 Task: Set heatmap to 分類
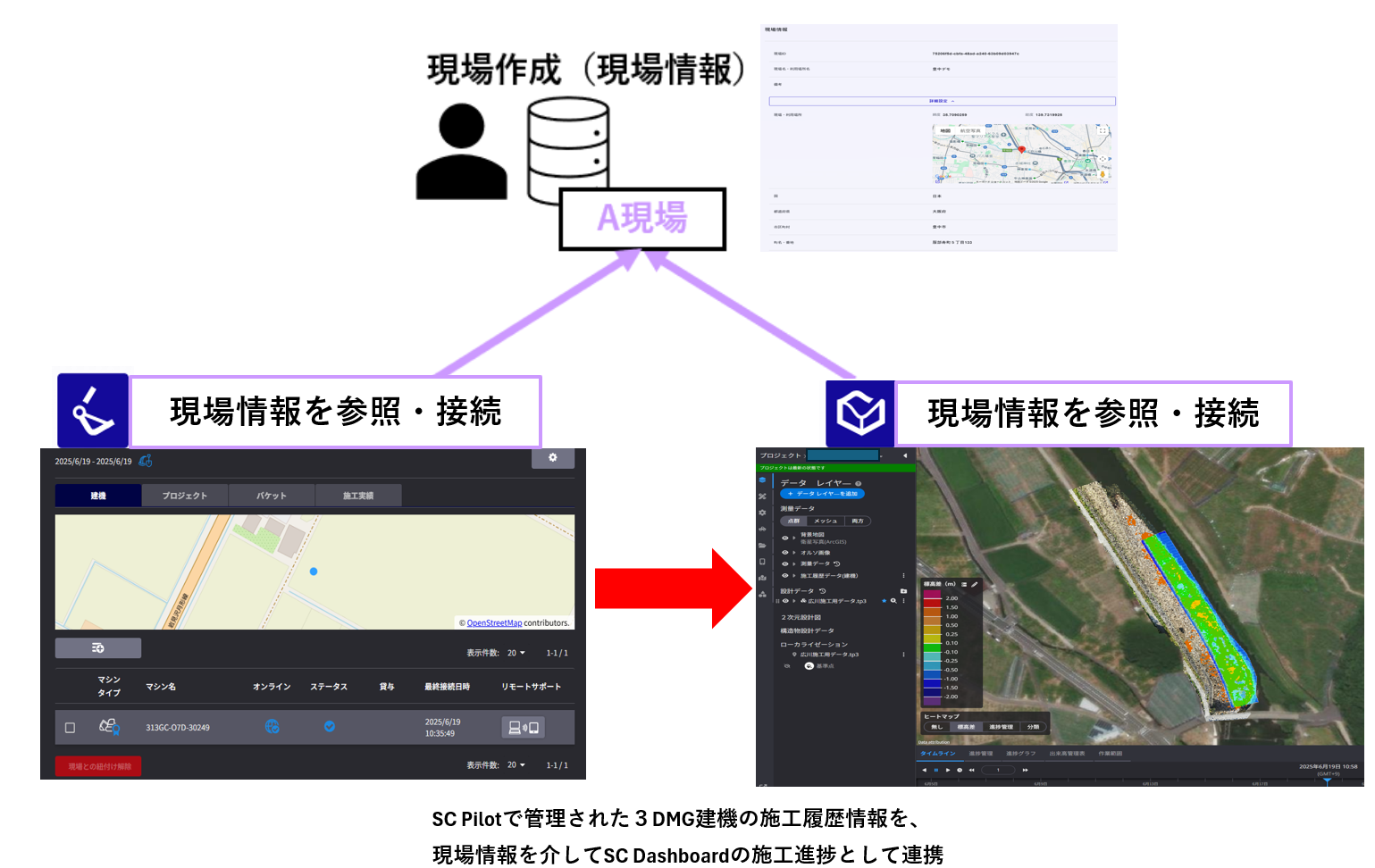[1033, 727]
